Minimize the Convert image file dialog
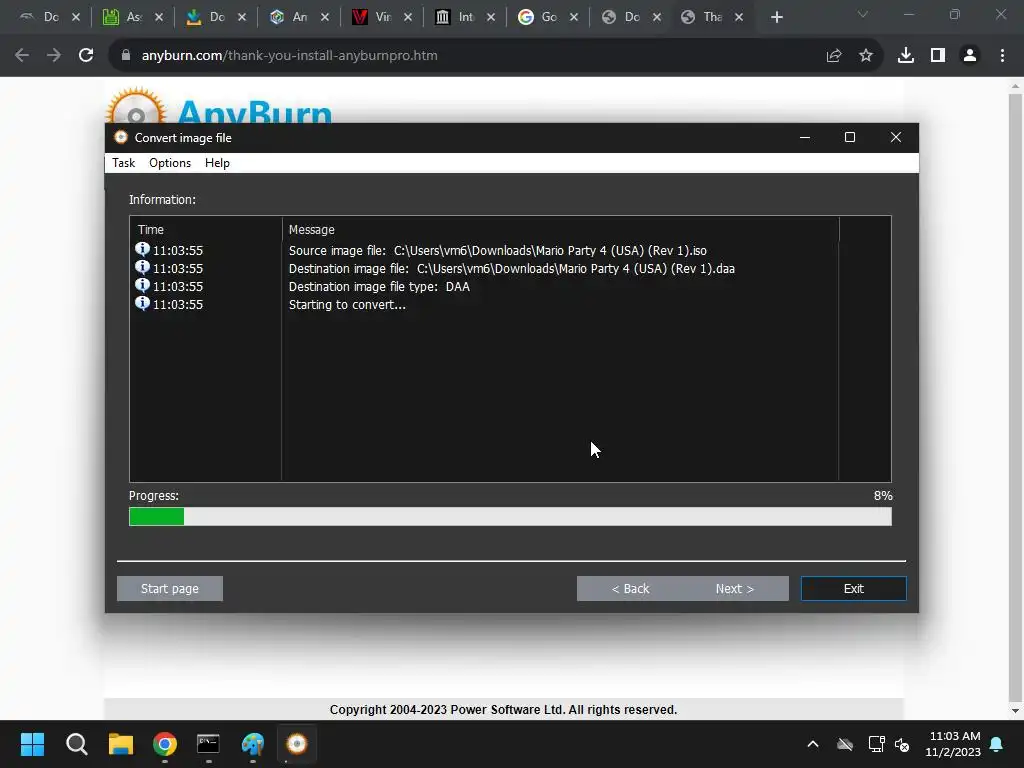The image size is (1024, 768). click(x=805, y=137)
